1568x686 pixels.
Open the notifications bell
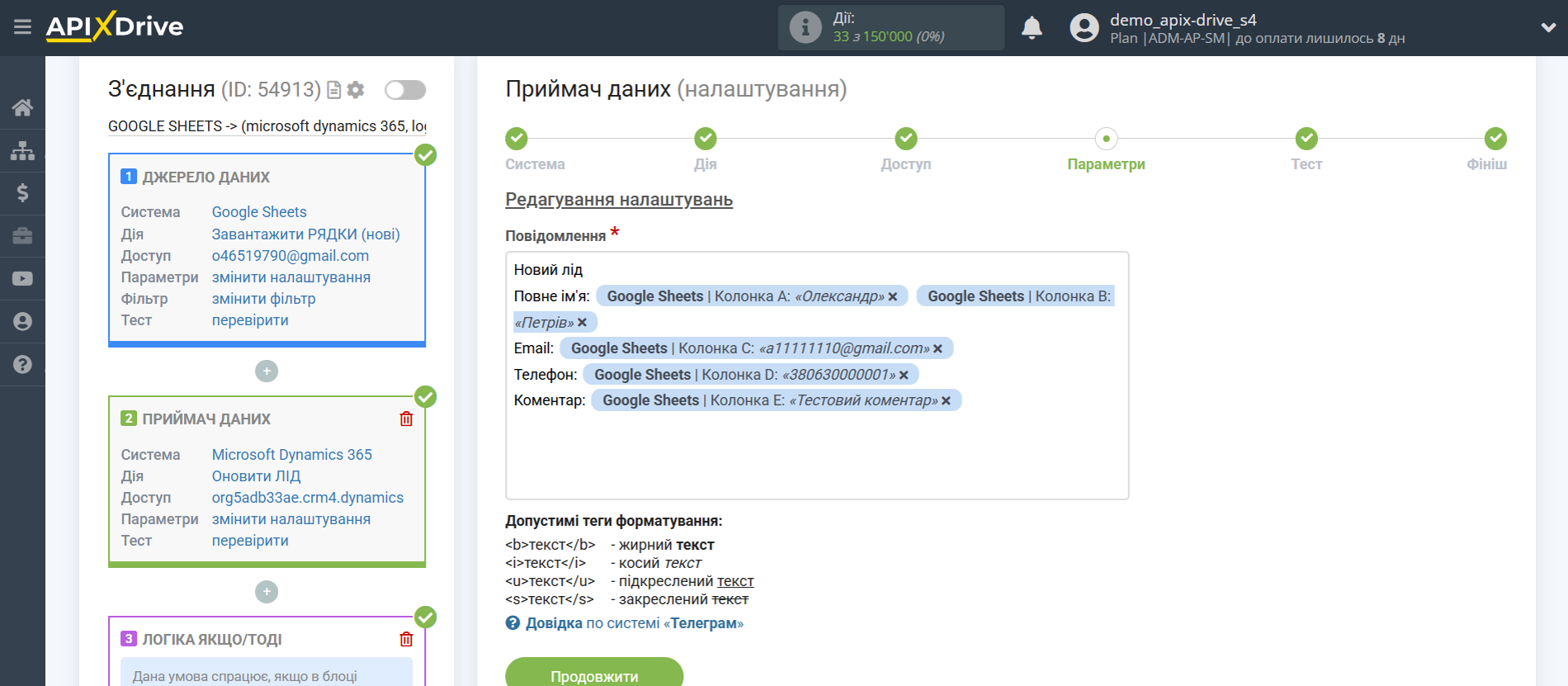click(x=1032, y=27)
